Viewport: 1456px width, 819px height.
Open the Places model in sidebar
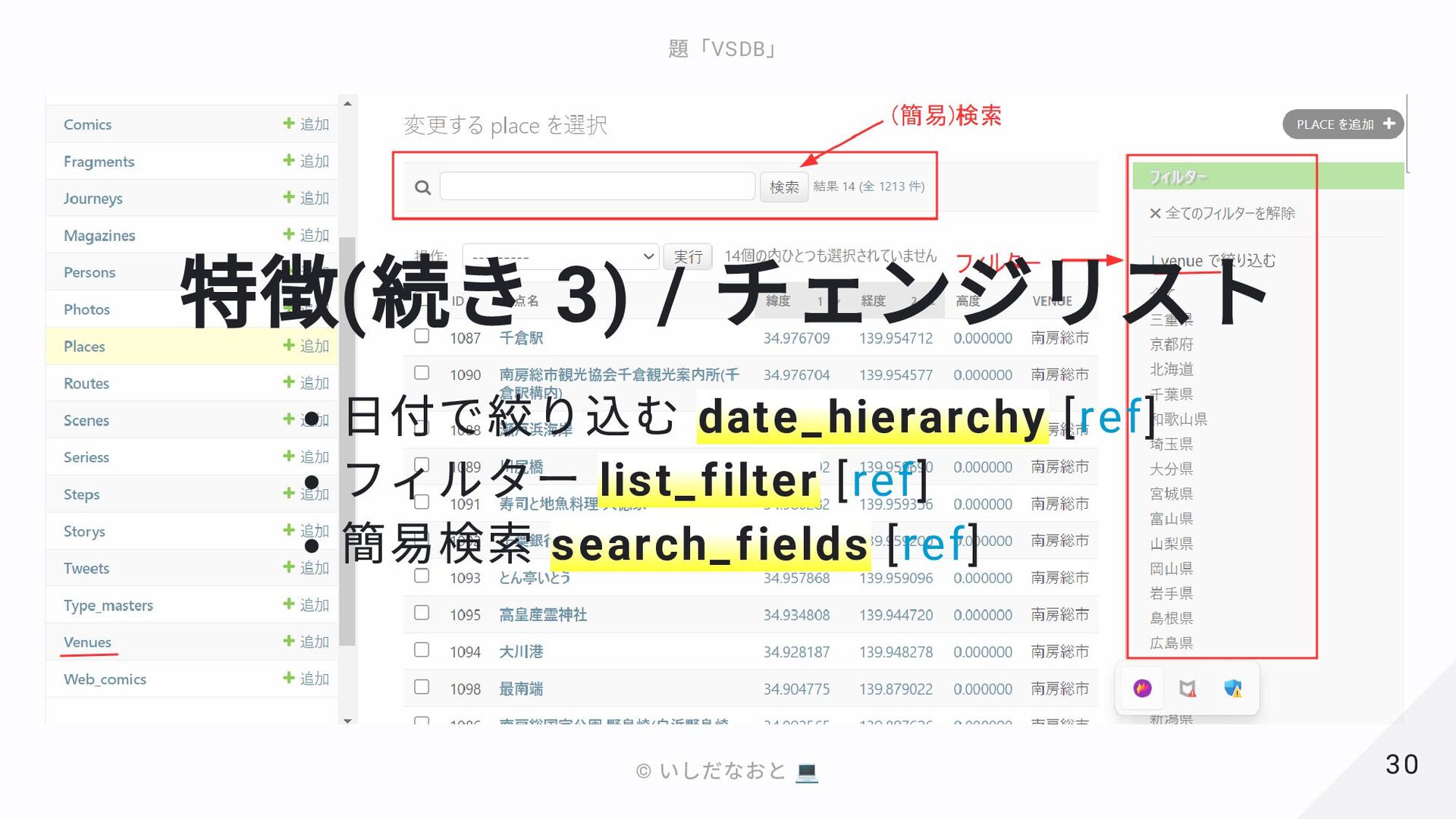pos(84,347)
